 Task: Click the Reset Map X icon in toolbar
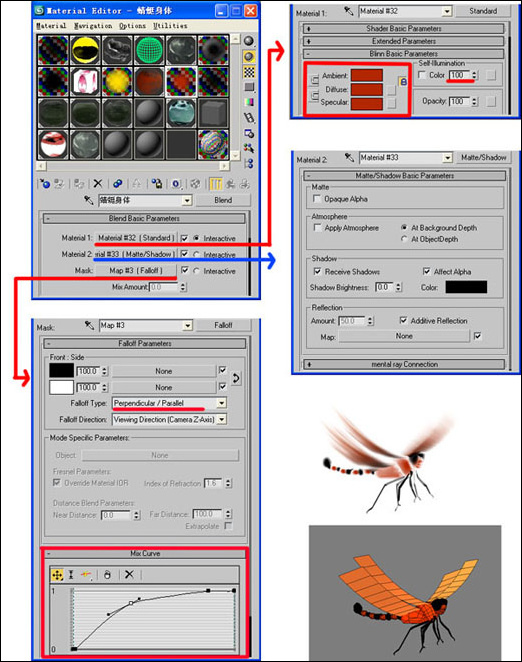tap(98, 184)
